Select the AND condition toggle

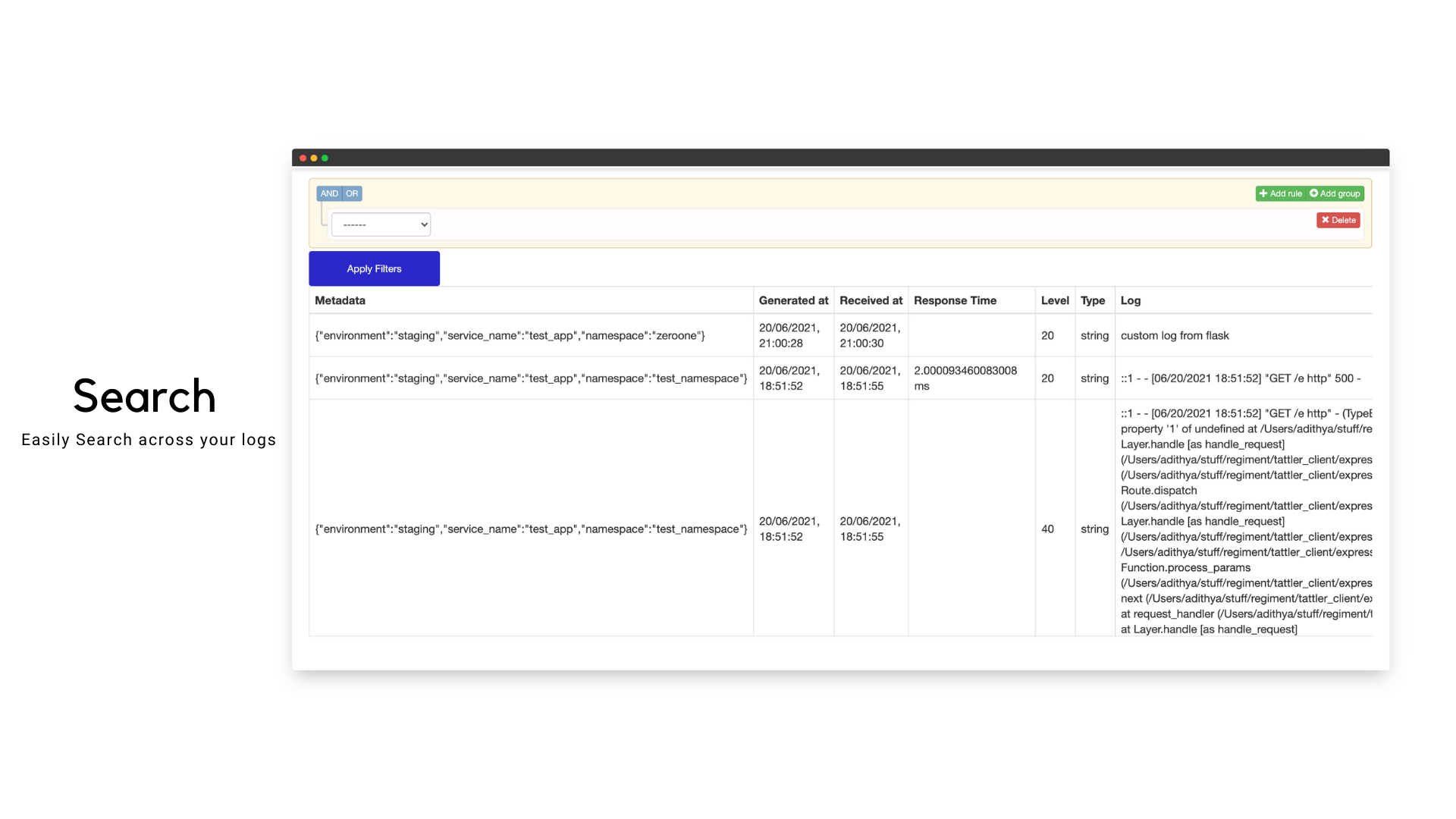pos(328,193)
